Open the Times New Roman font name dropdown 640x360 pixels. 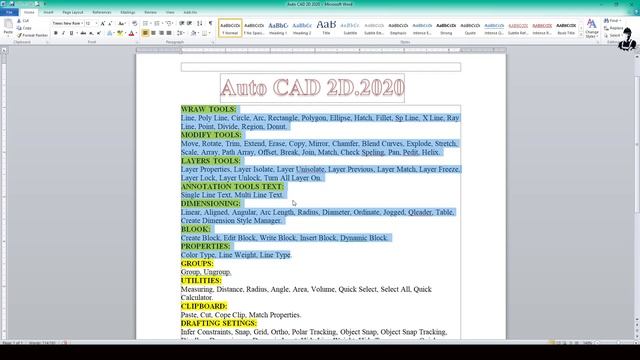(x=82, y=24)
